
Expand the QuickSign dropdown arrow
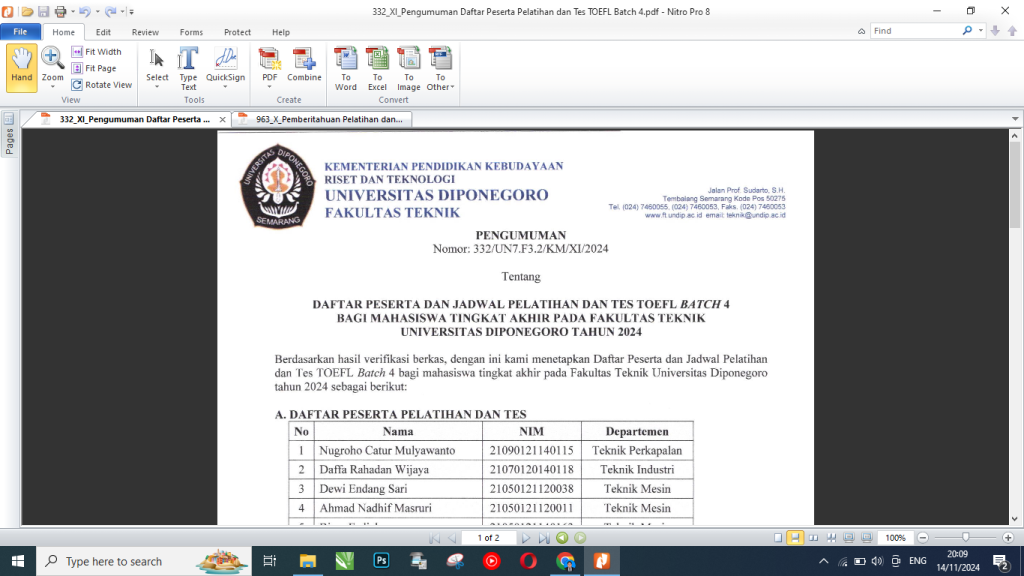(x=225, y=86)
